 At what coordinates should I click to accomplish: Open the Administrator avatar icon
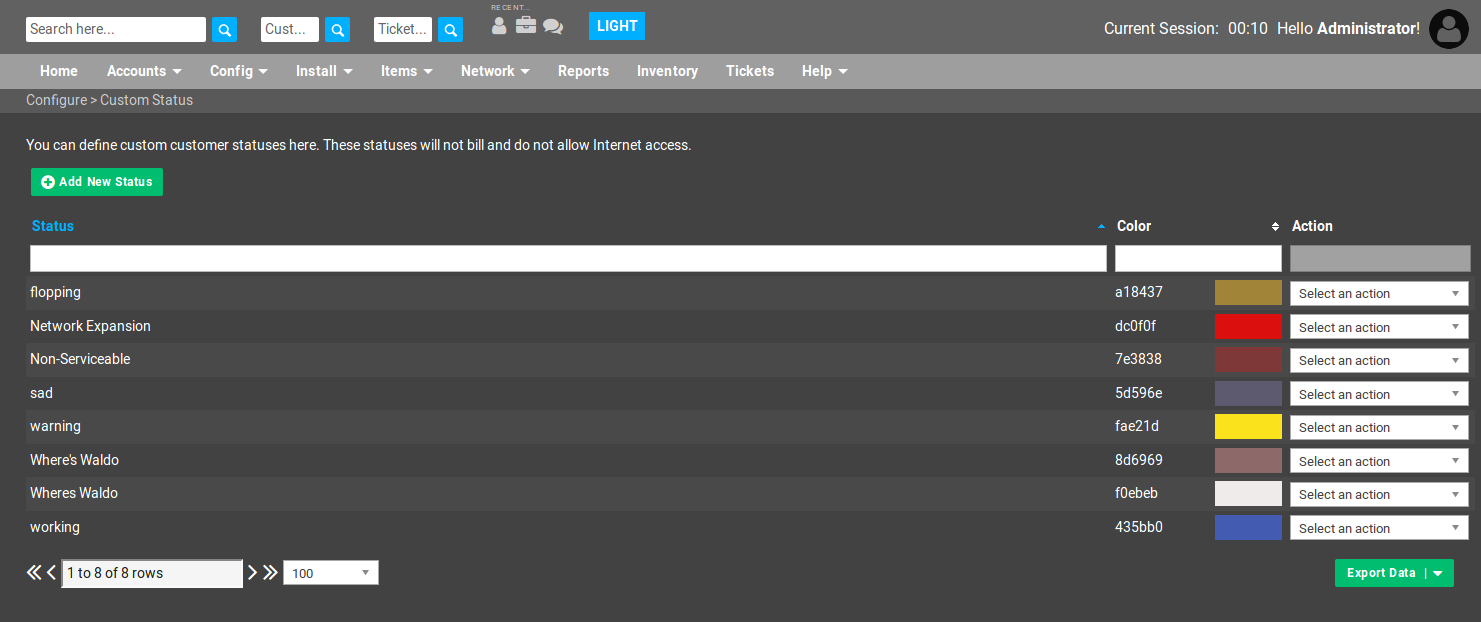(1448, 28)
